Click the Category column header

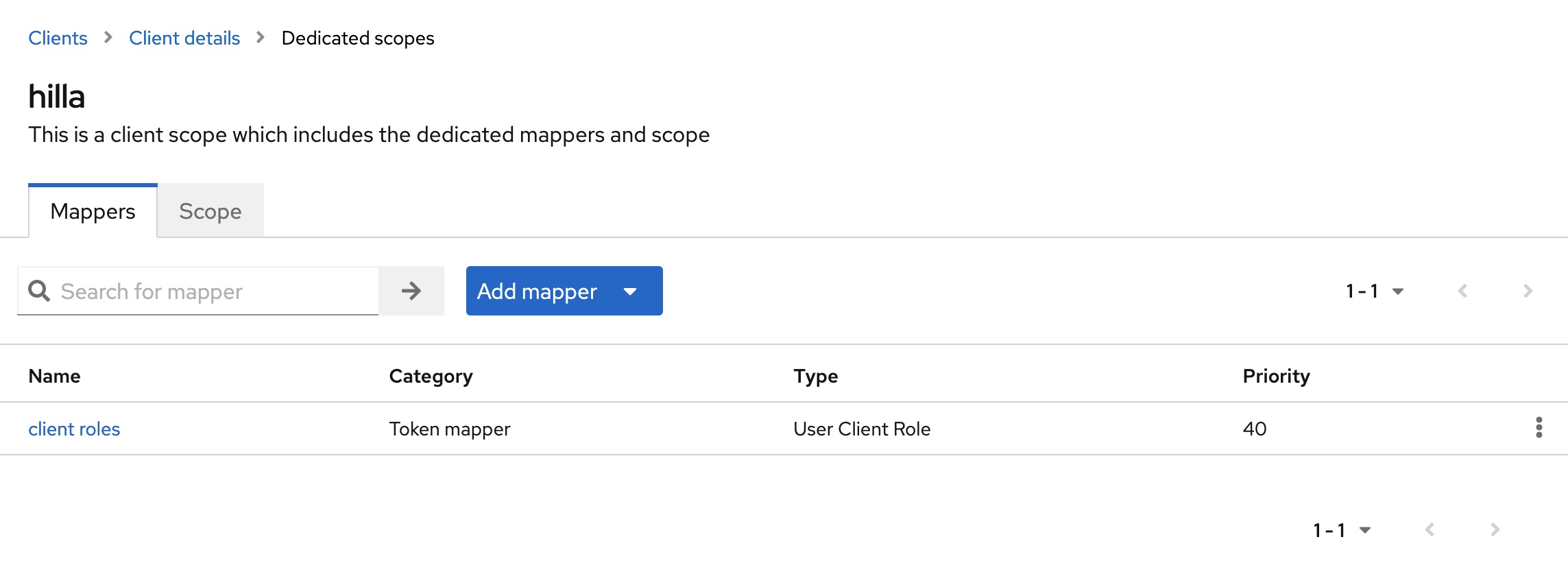[431, 376]
